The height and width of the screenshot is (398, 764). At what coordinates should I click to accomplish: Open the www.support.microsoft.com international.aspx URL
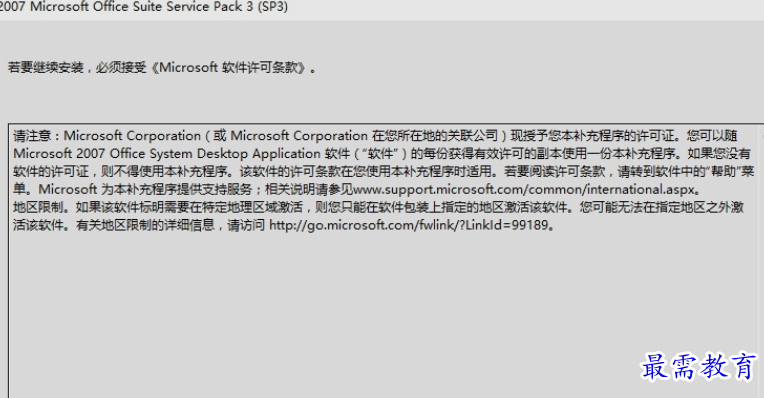point(524,189)
